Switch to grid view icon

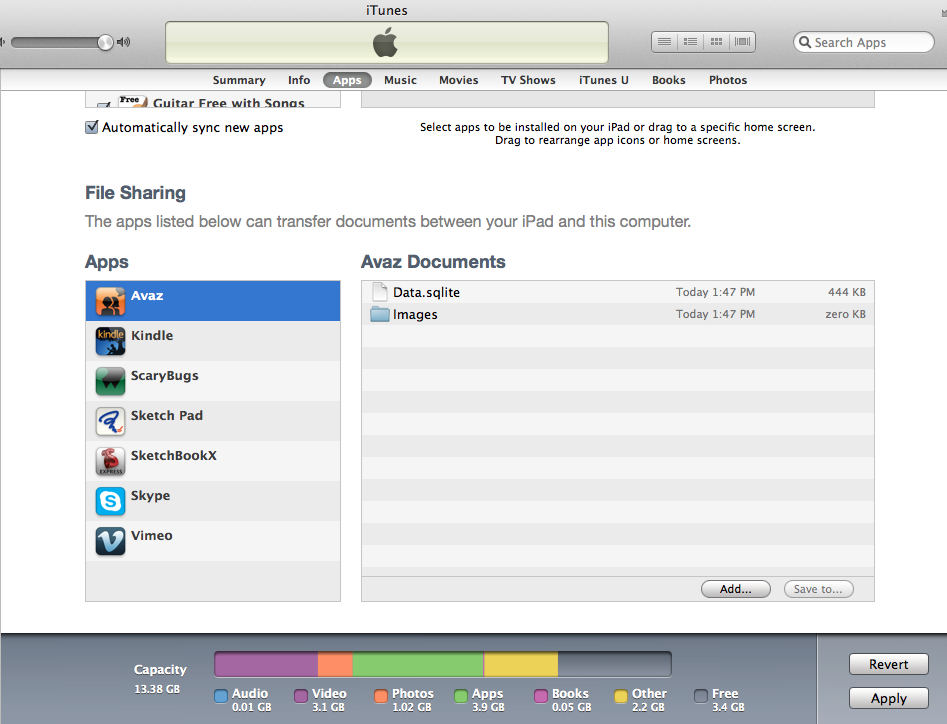pos(716,42)
